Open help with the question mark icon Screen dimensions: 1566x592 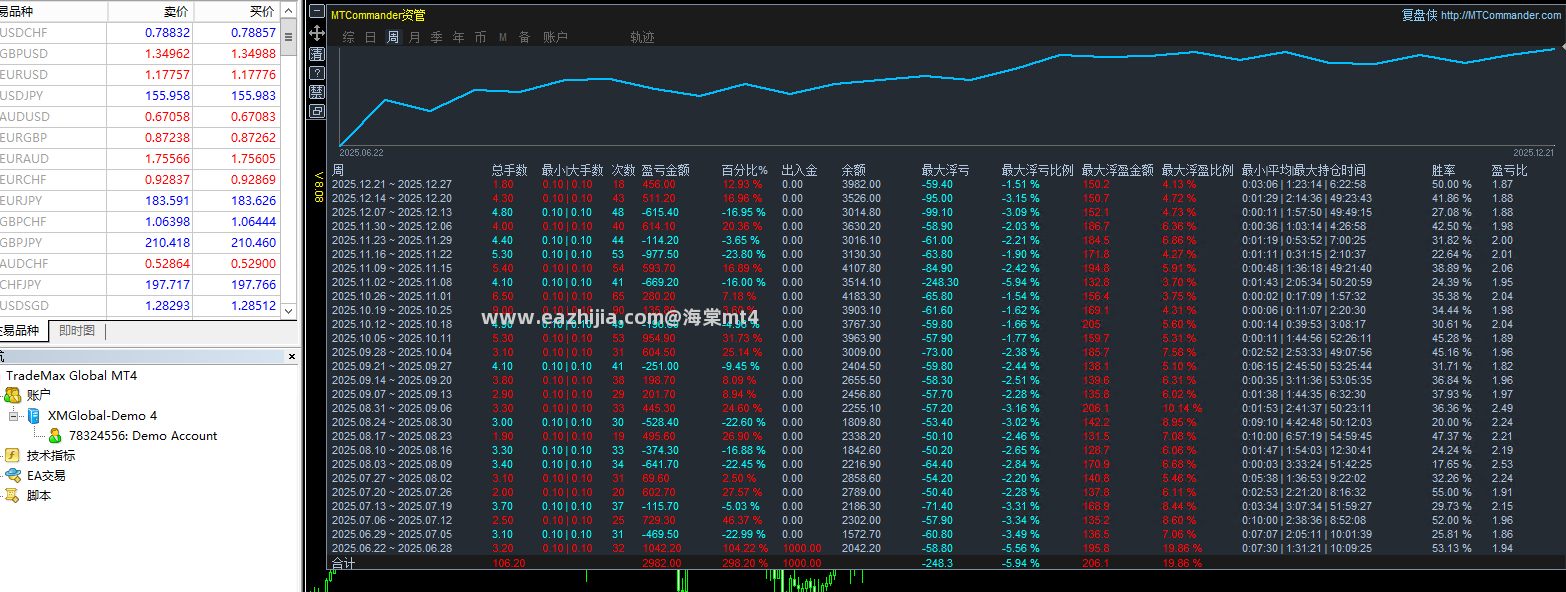tap(316, 73)
